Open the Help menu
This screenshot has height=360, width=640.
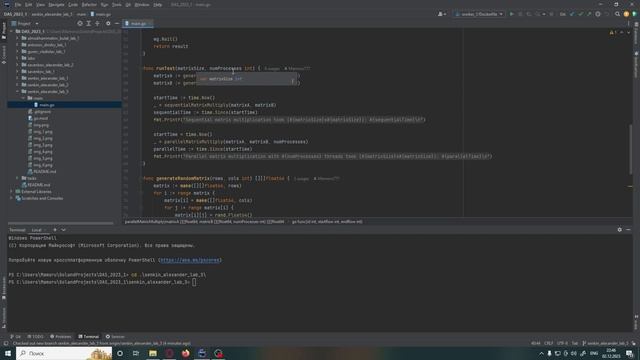158,4
